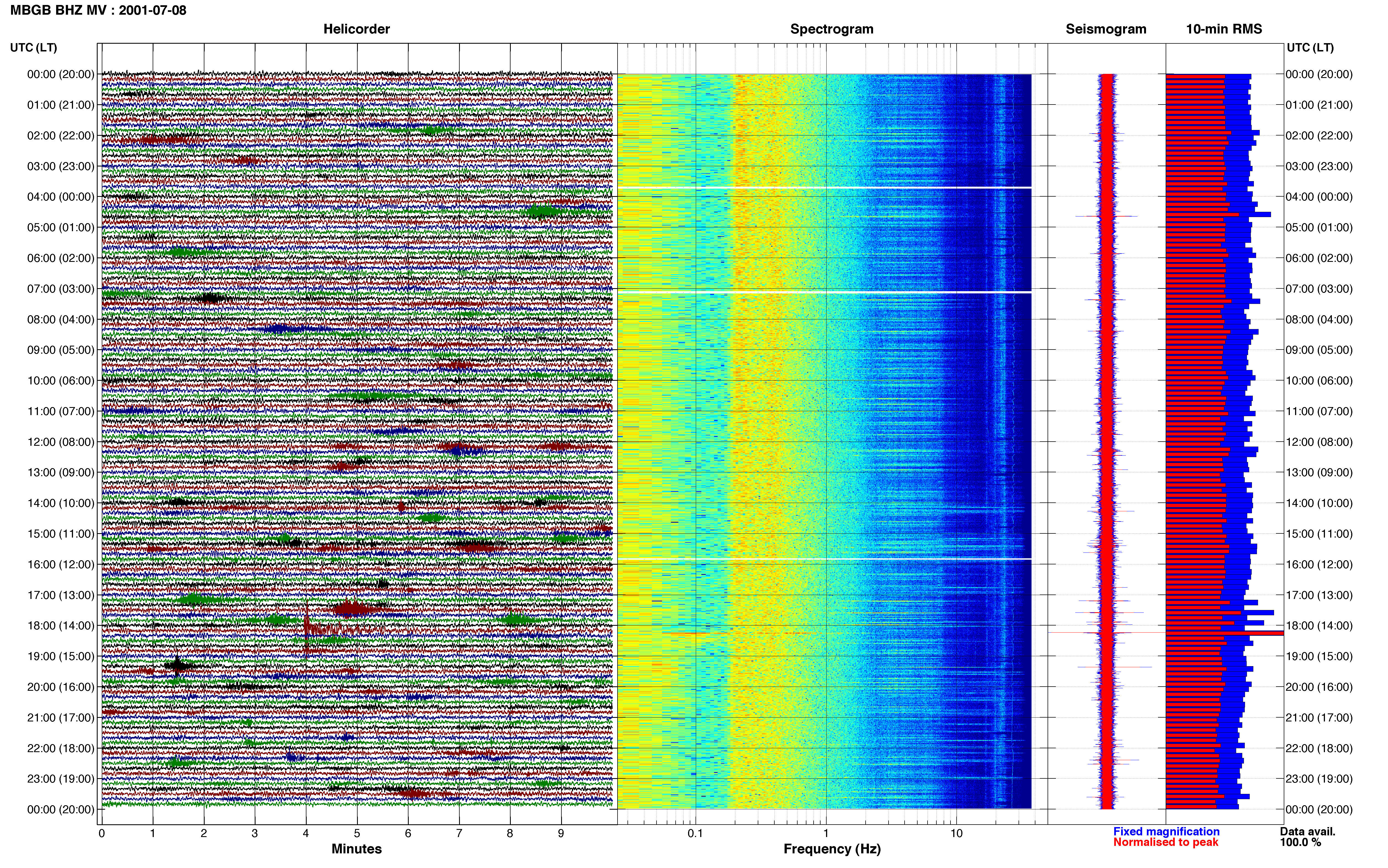Click the left '18:00 (14:00)' time label
The width and height of the screenshot is (1388, 868).
pyautogui.click(x=61, y=626)
